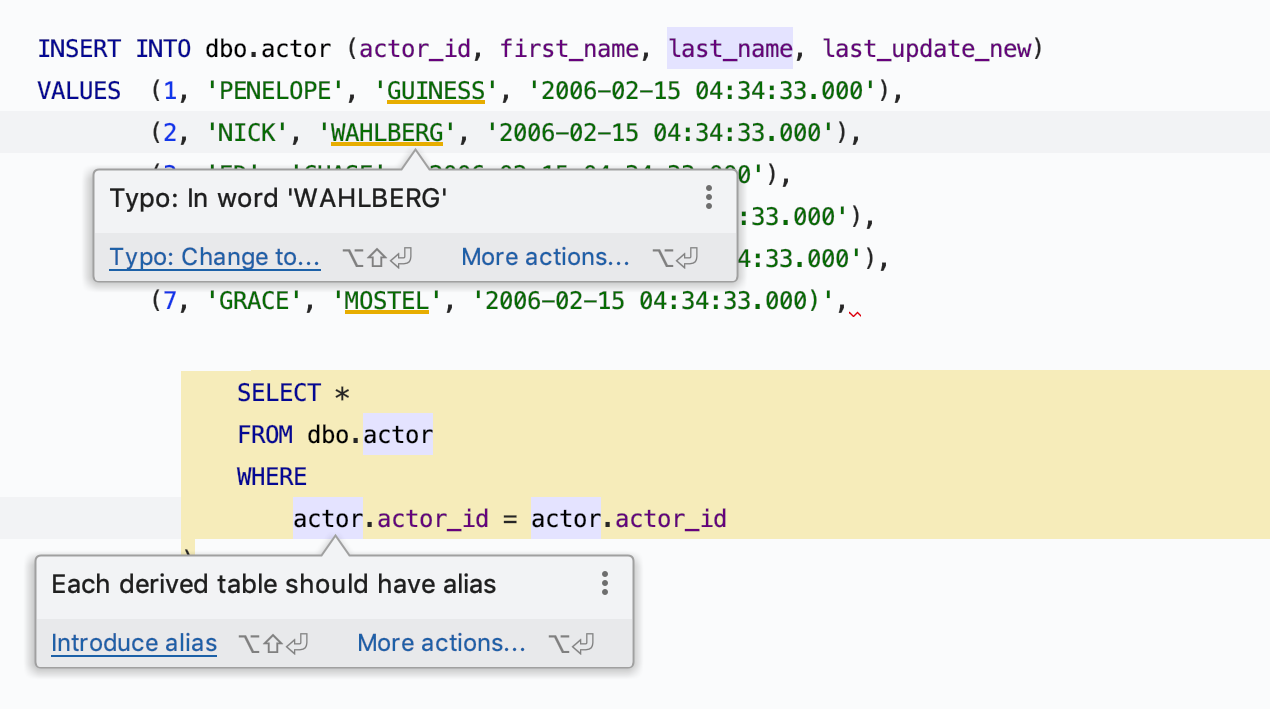Viewport: 1270px width, 709px height.
Task: Click the VALUES keyword
Action: tap(79, 91)
